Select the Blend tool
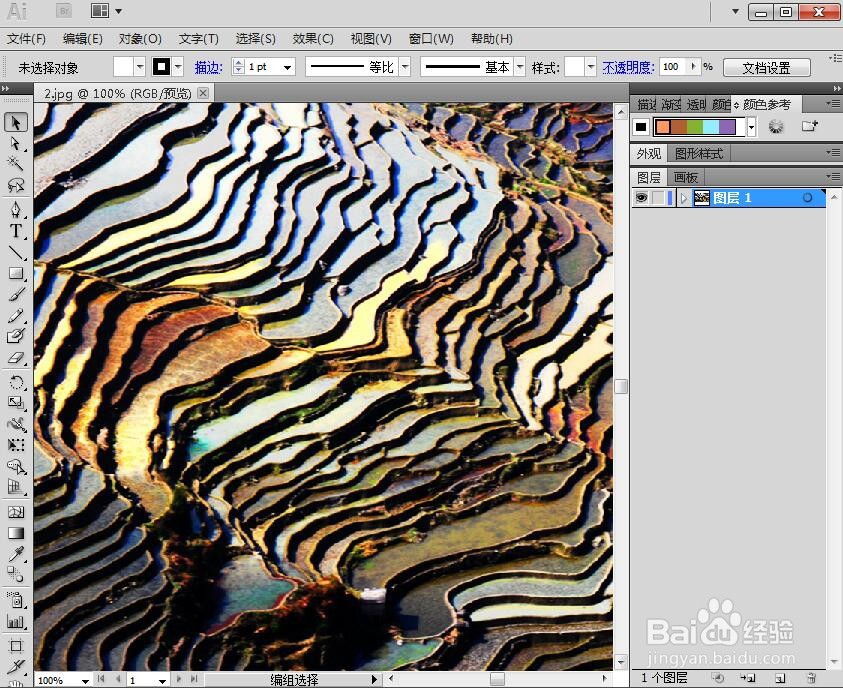This screenshot has width=843, height=688. (x=16, y=575)
